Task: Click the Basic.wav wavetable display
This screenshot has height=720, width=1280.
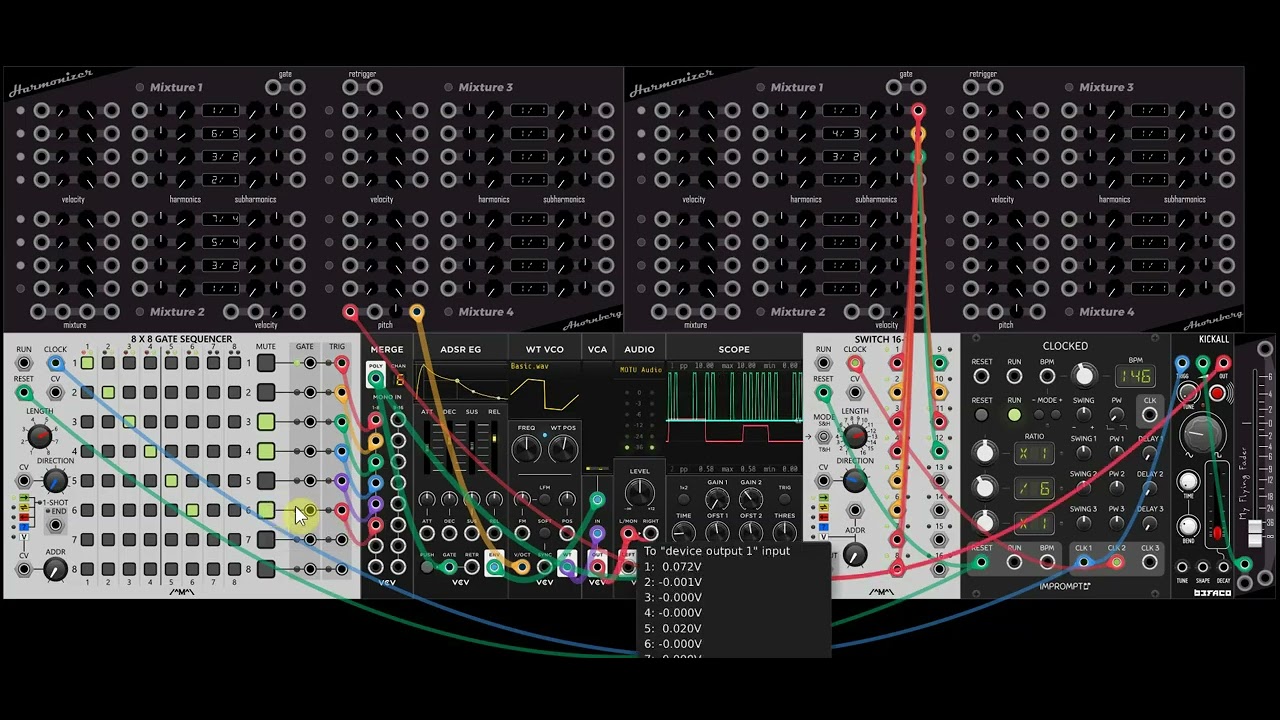Action: coord(545,390)
